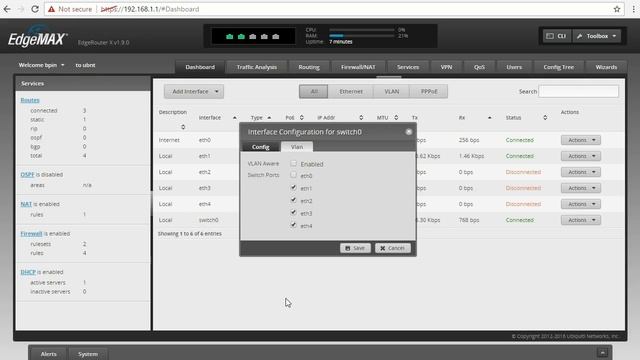Expand the bottom panel with the arrow icon
This screenshot has width=640, height=360.
[602, 352]
